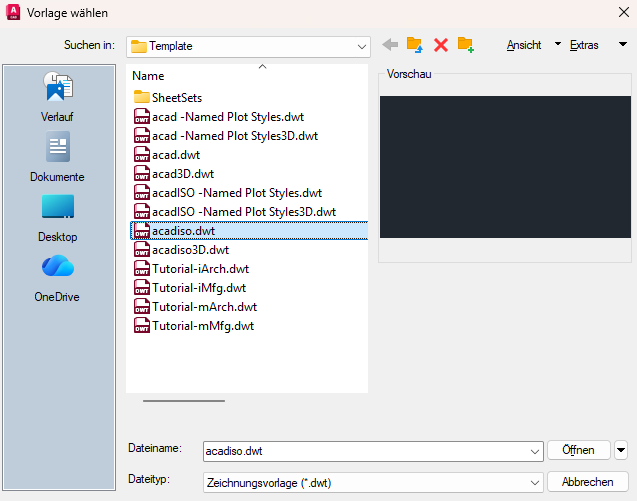Open OneDrive in the sidebar
The image size is (637, 501).
(x=57, y=277)
